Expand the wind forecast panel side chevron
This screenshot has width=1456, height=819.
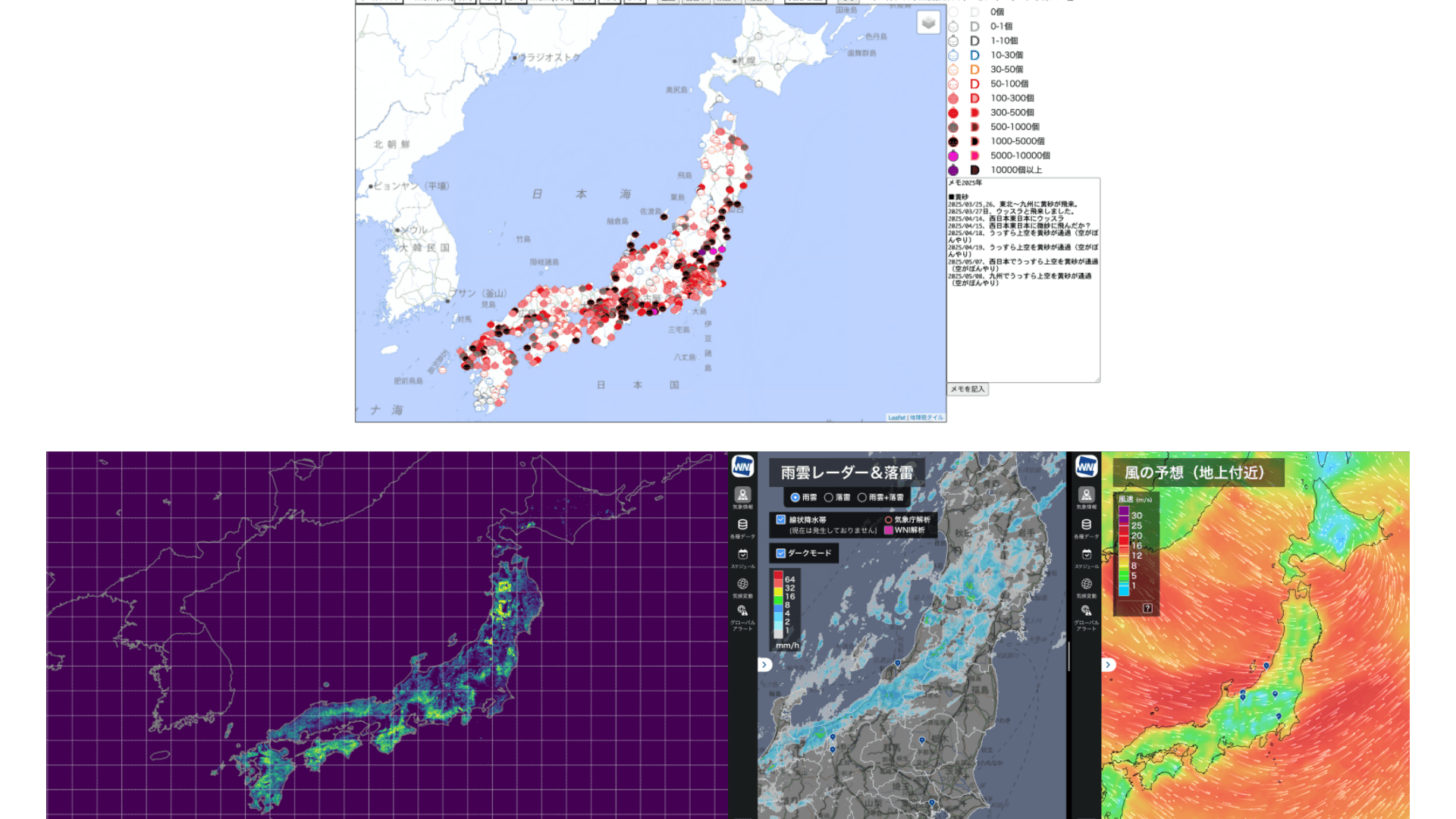(1108, 664)
